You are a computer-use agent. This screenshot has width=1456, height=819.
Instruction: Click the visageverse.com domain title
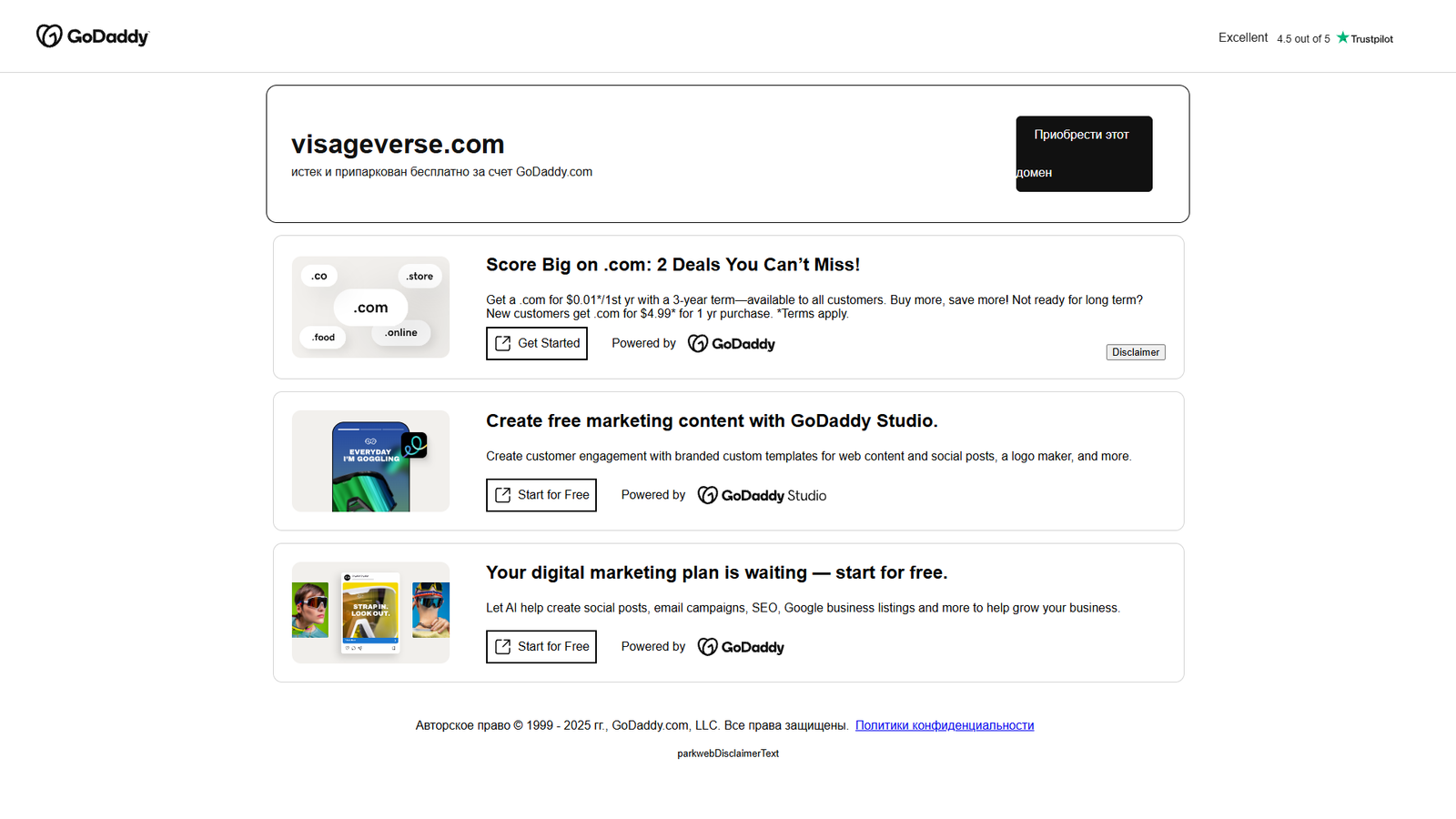pos(398,144)
